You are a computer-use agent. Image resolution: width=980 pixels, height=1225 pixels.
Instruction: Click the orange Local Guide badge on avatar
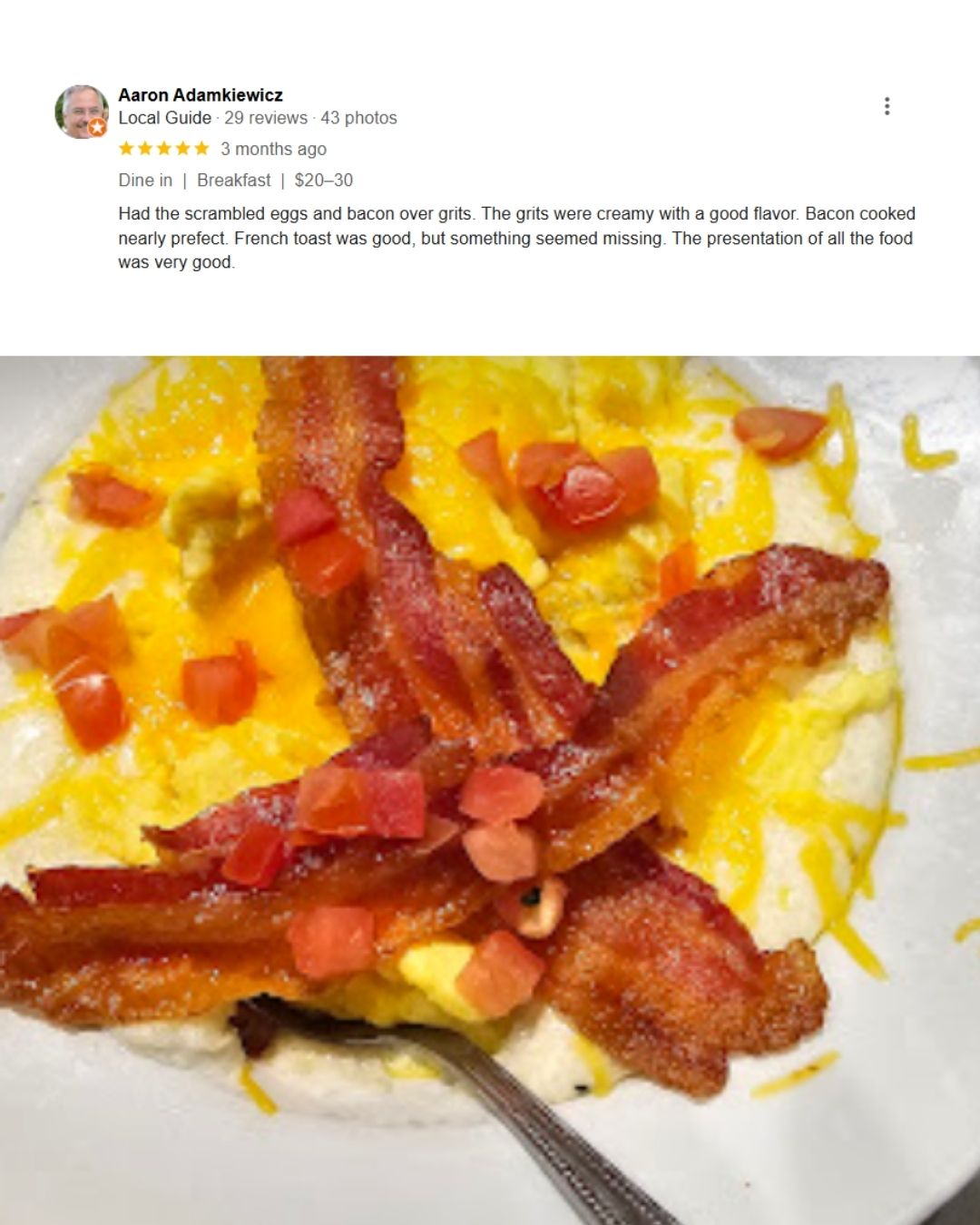click(x=98, y=128)
